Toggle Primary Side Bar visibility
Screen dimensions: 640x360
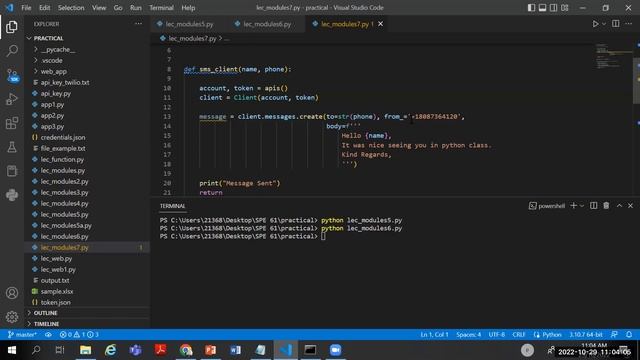pos(531,8)
